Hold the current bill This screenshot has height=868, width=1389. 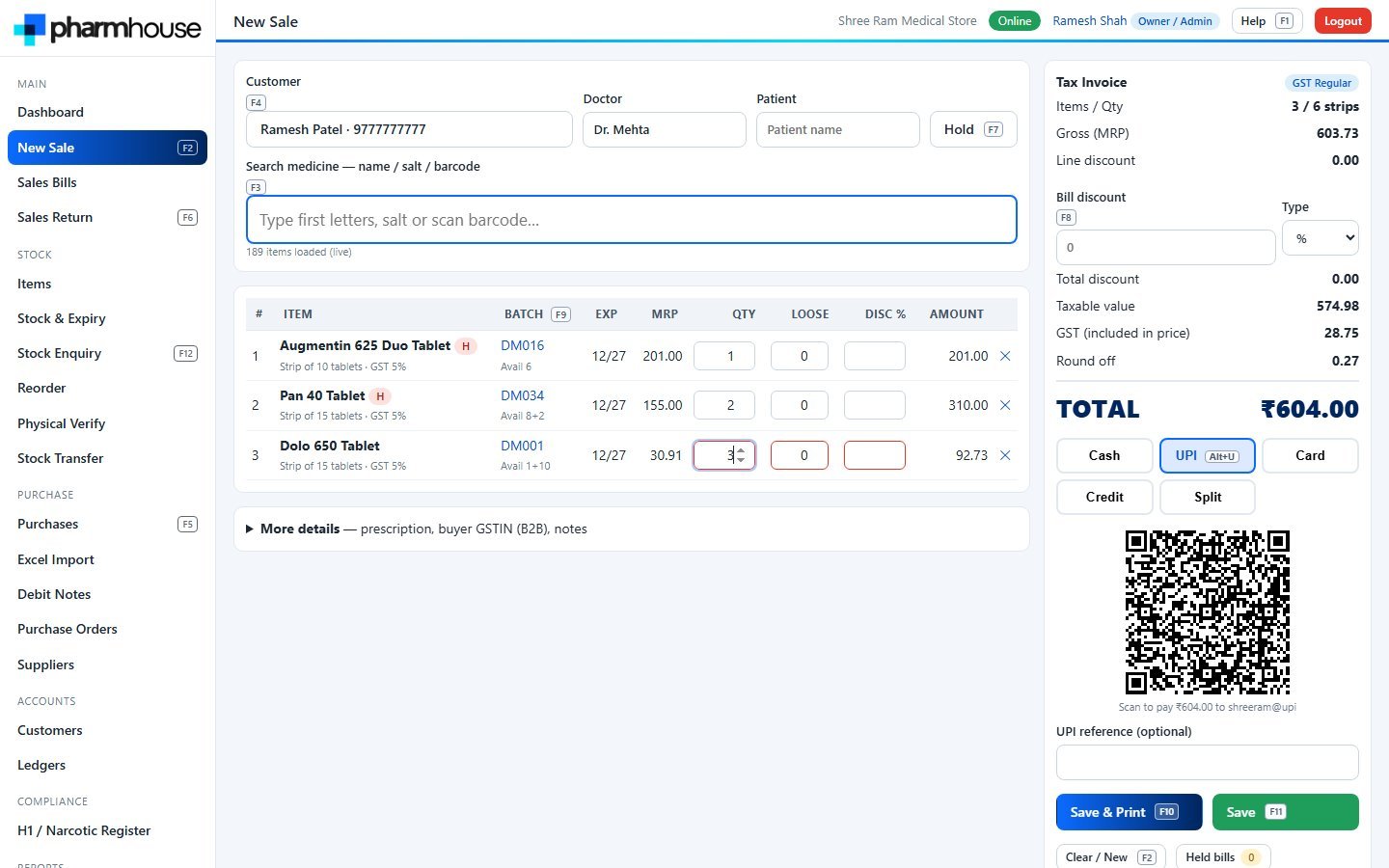coord(973,129)
